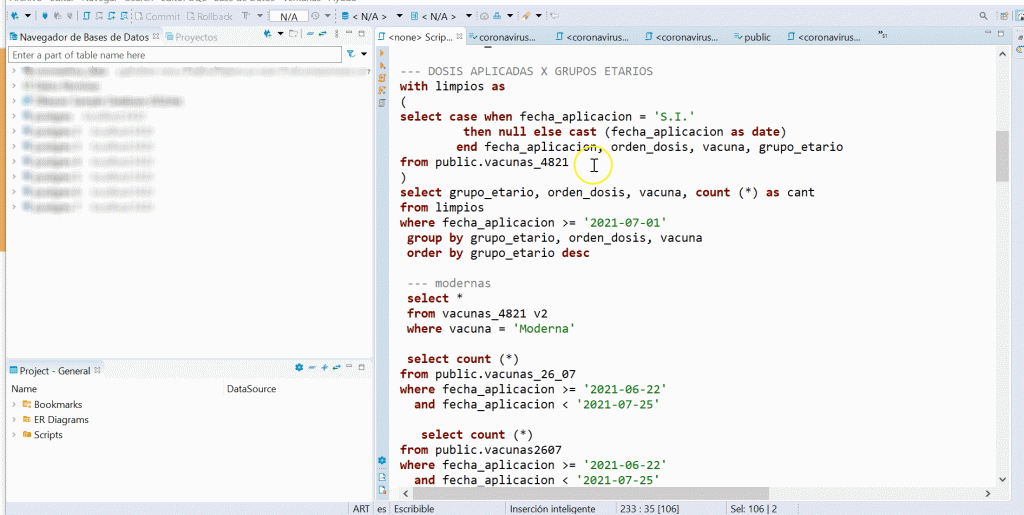Click the Recent SQL script toolbar icon
Image resolution: width=1024 pixels, height=515 pixels.
[124, 16]
